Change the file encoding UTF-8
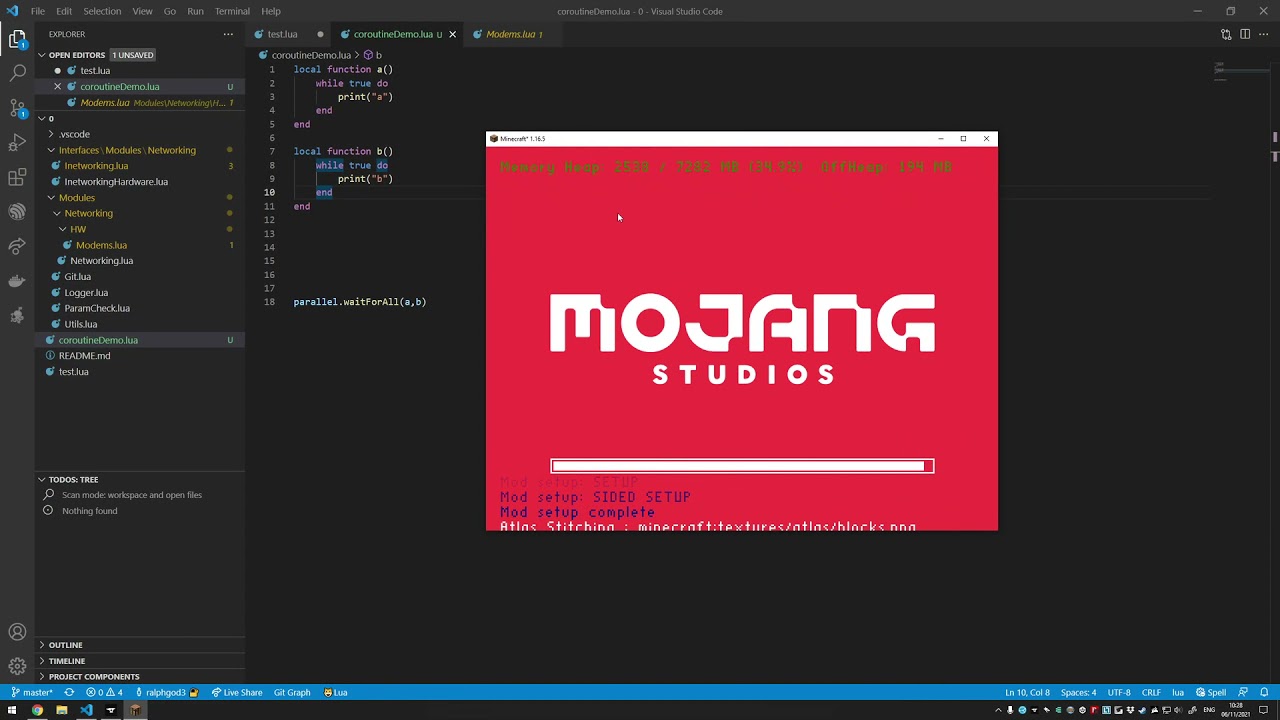The height and width of the screenshot is (720, 1280). click(1119, 692)
